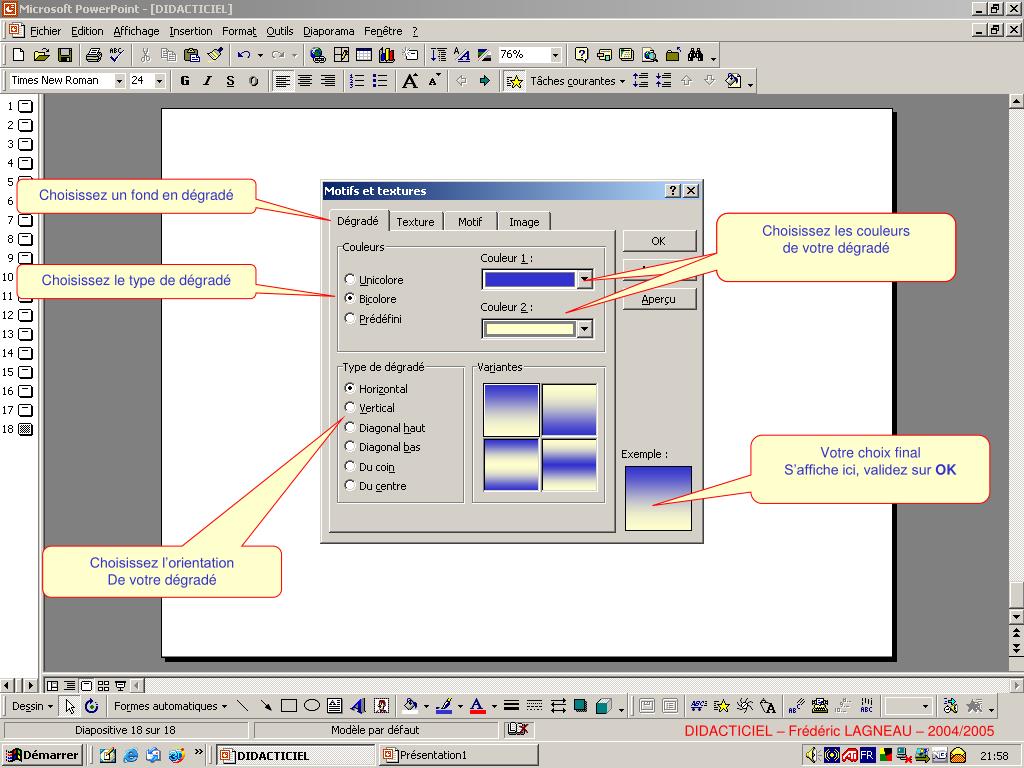Click the binoculars search icon

click(x=696, y=55)
